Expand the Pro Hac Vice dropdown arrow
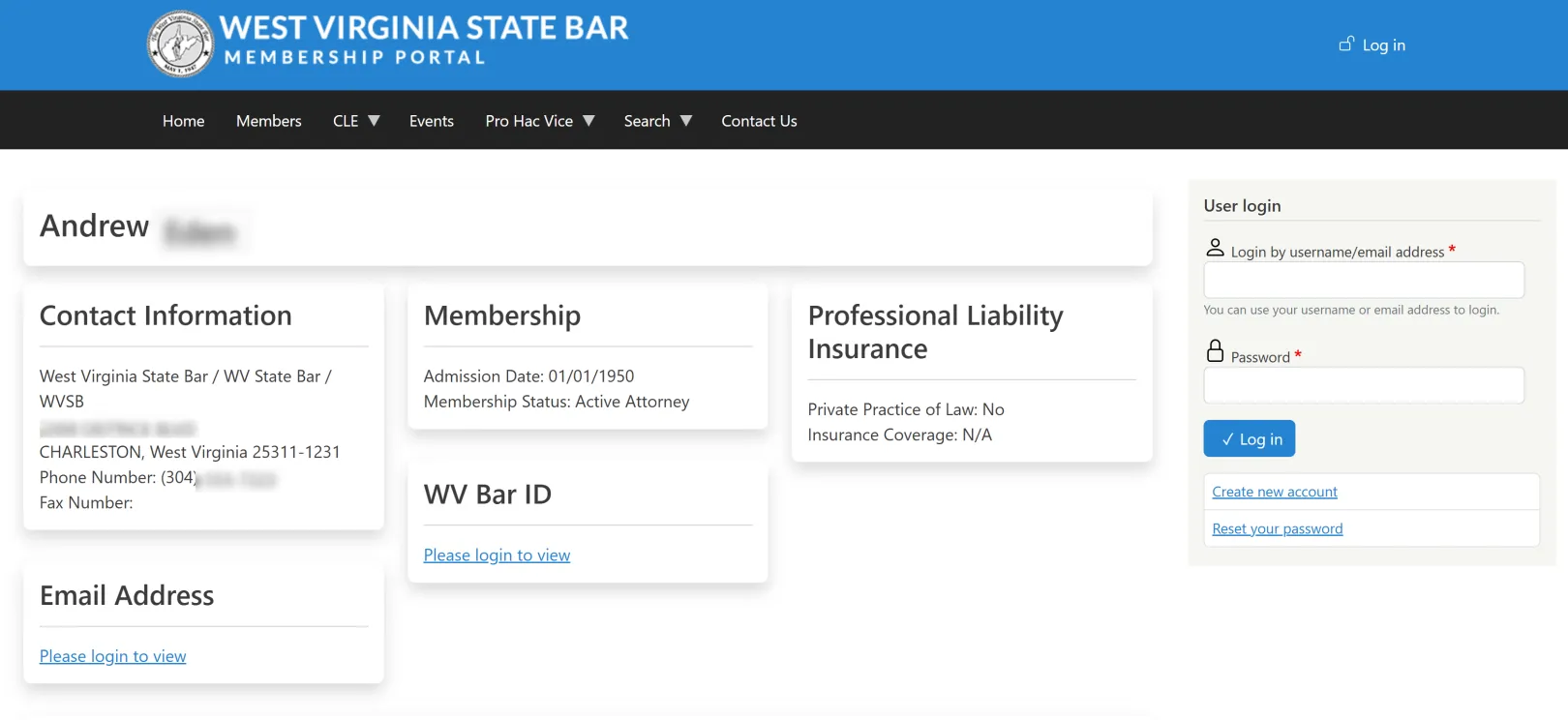Viewport: 1568px width, 720px height. tap(588, 121)
